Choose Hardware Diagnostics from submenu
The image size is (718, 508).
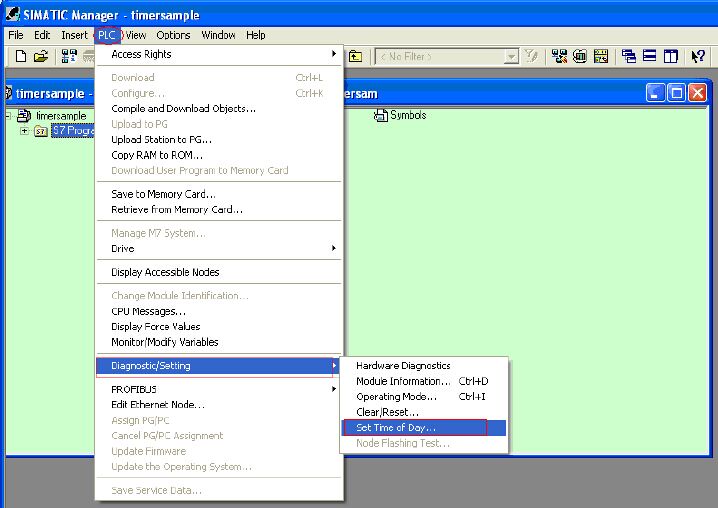point(424,366)
